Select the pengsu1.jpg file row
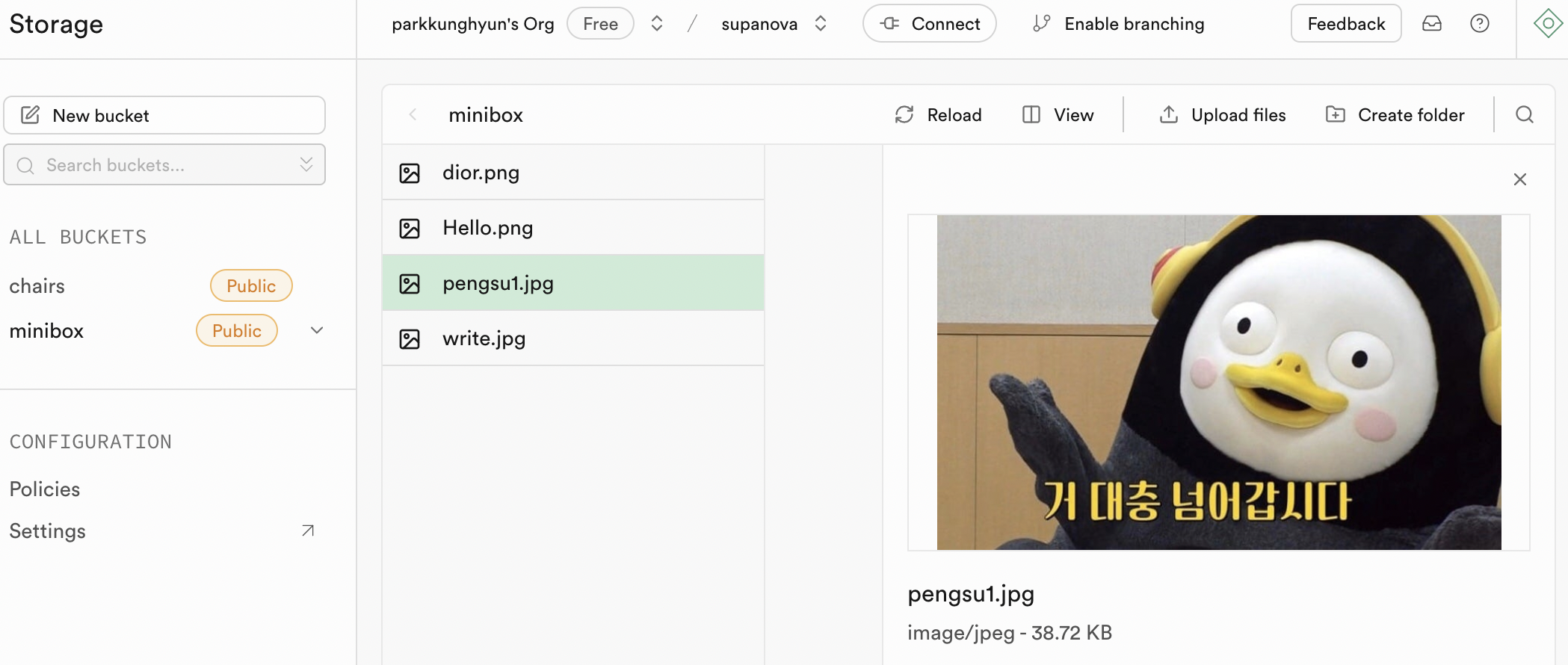 tap(573, 283)
